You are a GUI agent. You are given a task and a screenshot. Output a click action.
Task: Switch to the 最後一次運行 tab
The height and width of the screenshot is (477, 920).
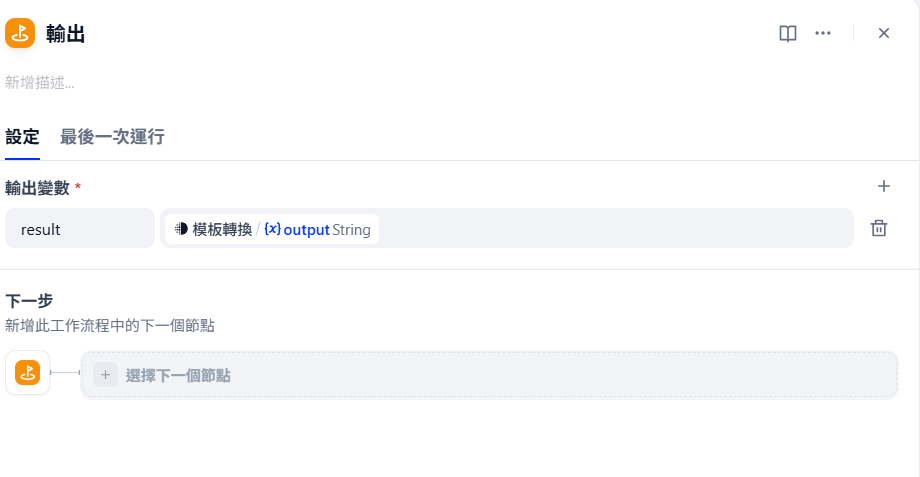[112, 137]
